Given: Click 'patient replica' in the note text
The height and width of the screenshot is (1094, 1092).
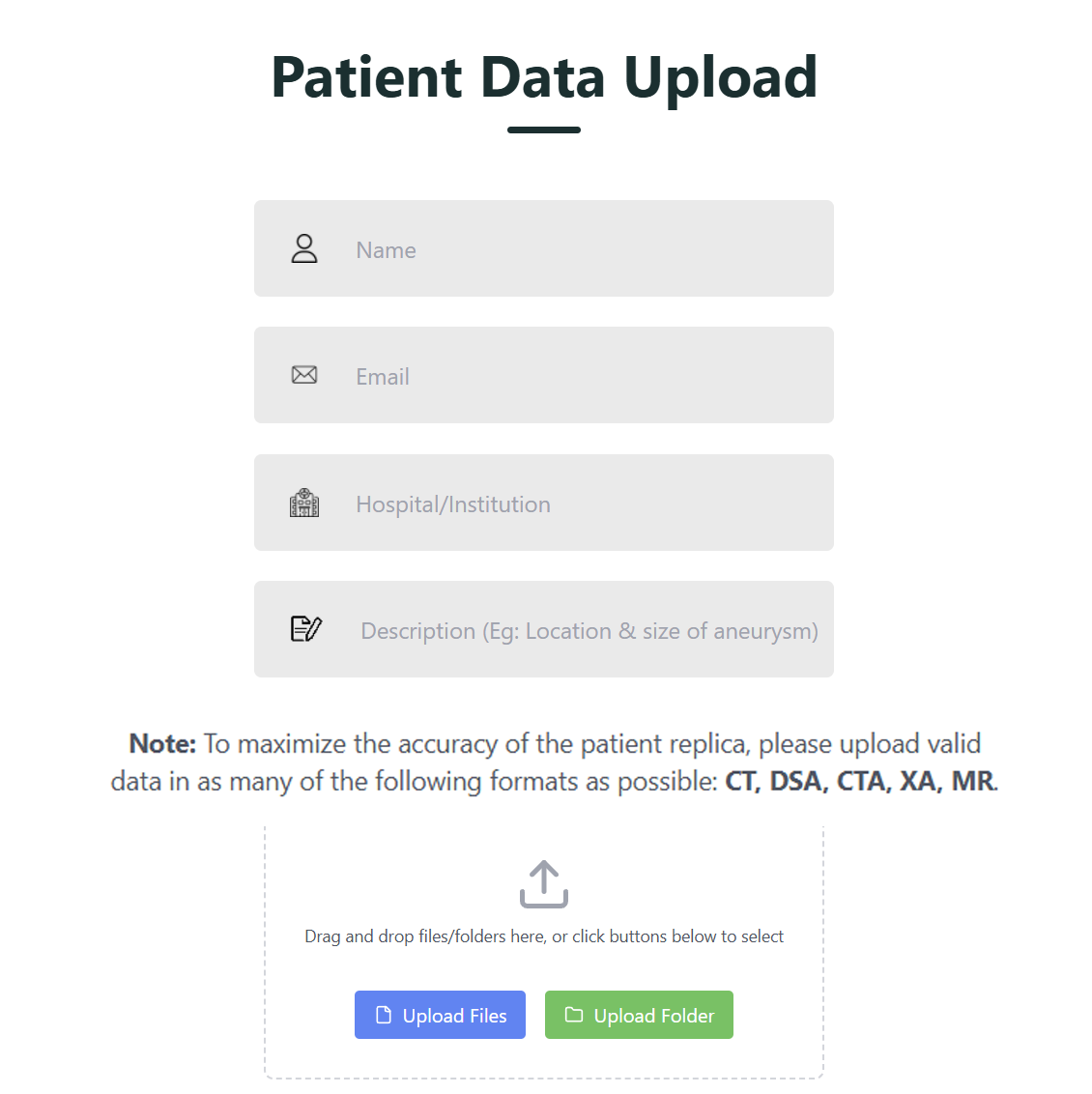Looking at the screenshot, I should point(665,744).
